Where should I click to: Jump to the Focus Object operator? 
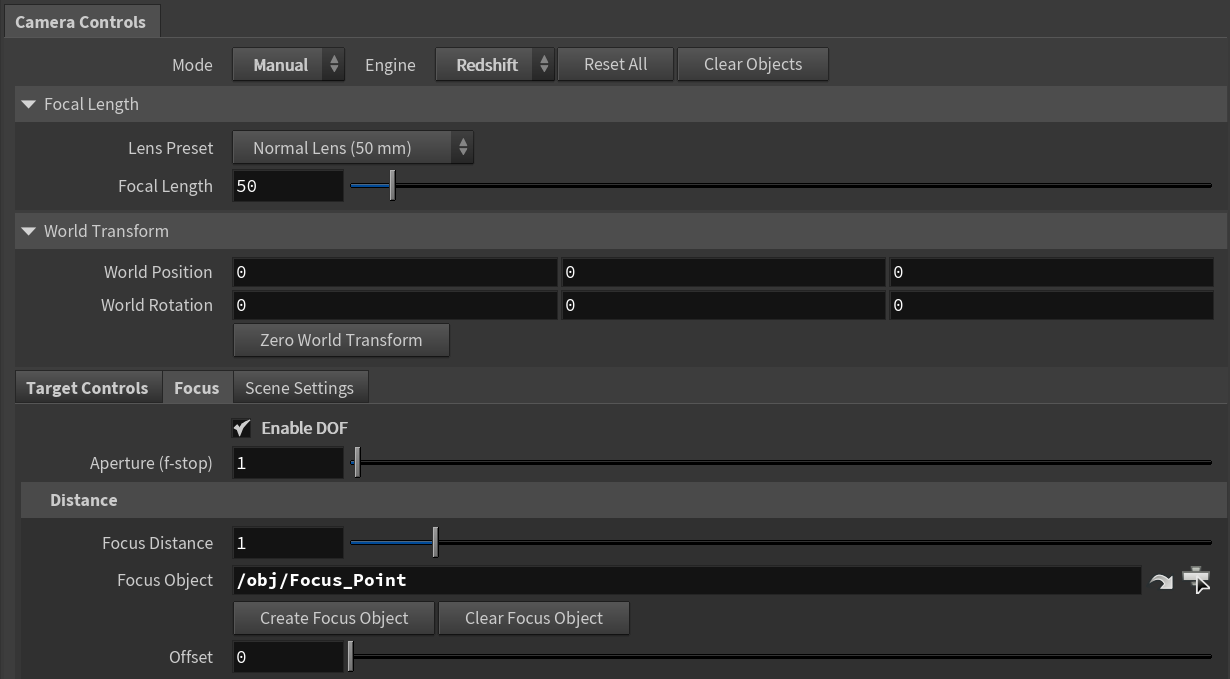(1161, 581)
